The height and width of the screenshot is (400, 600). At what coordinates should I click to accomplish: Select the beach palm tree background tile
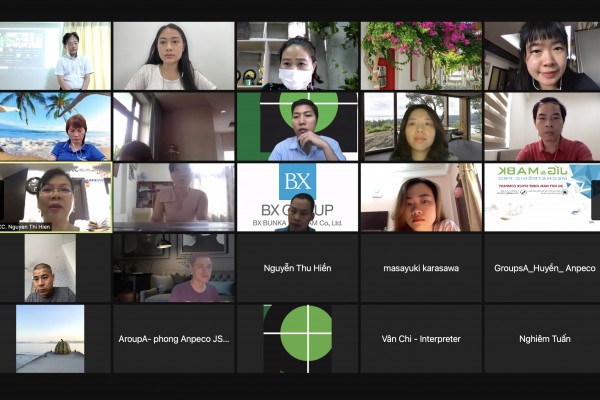(x=55, y=126)
